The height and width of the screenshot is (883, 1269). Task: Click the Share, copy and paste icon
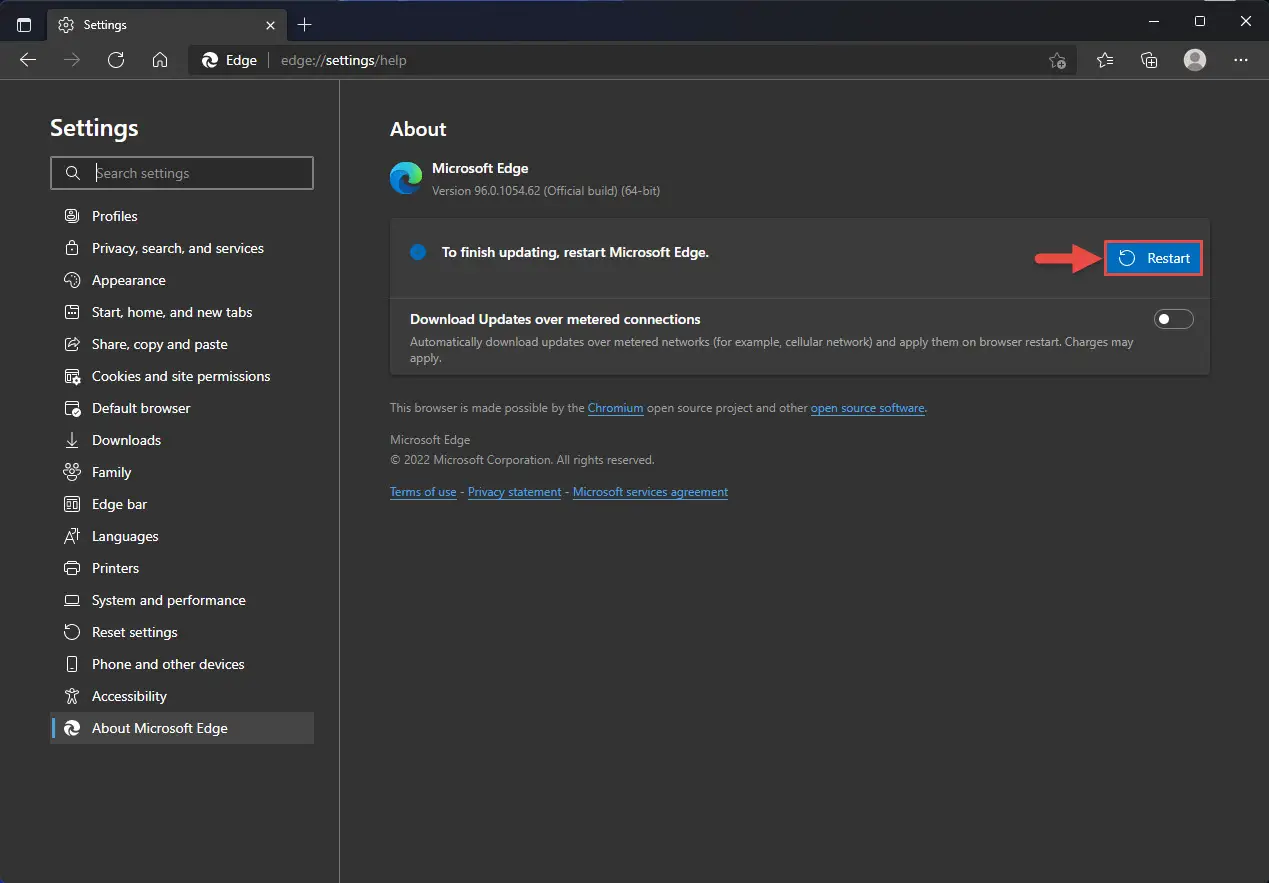(x=72, y=344)
